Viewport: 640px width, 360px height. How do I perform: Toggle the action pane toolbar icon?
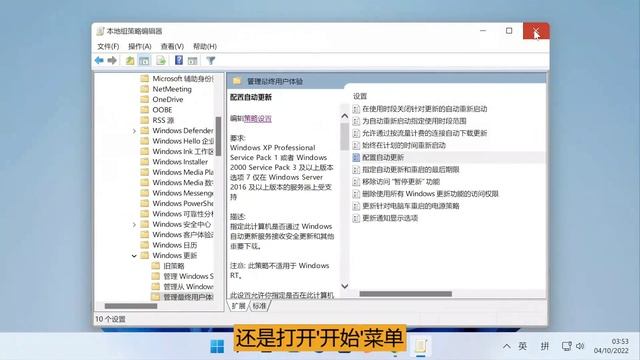192,61
